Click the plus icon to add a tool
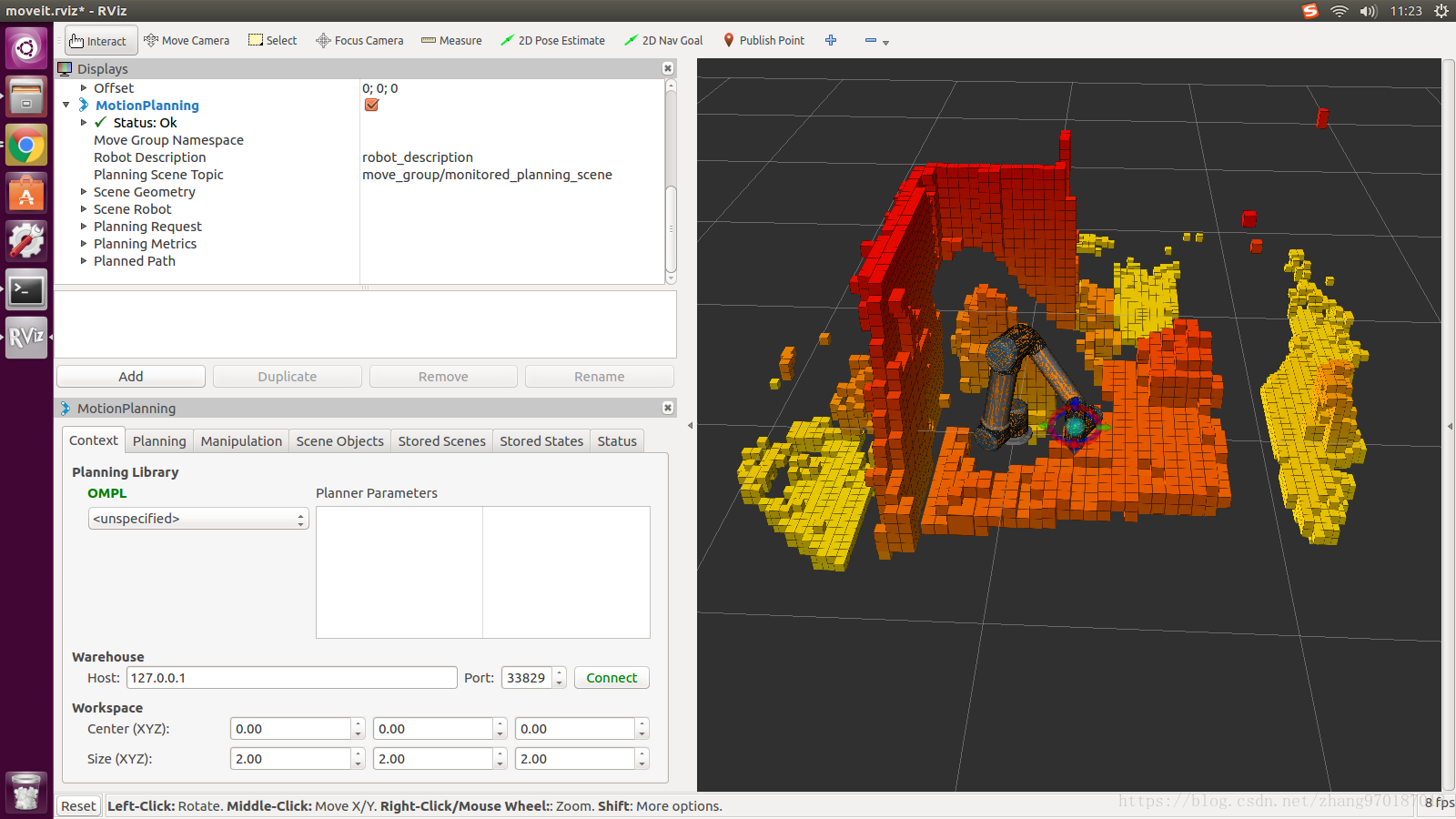 point(831,41)
